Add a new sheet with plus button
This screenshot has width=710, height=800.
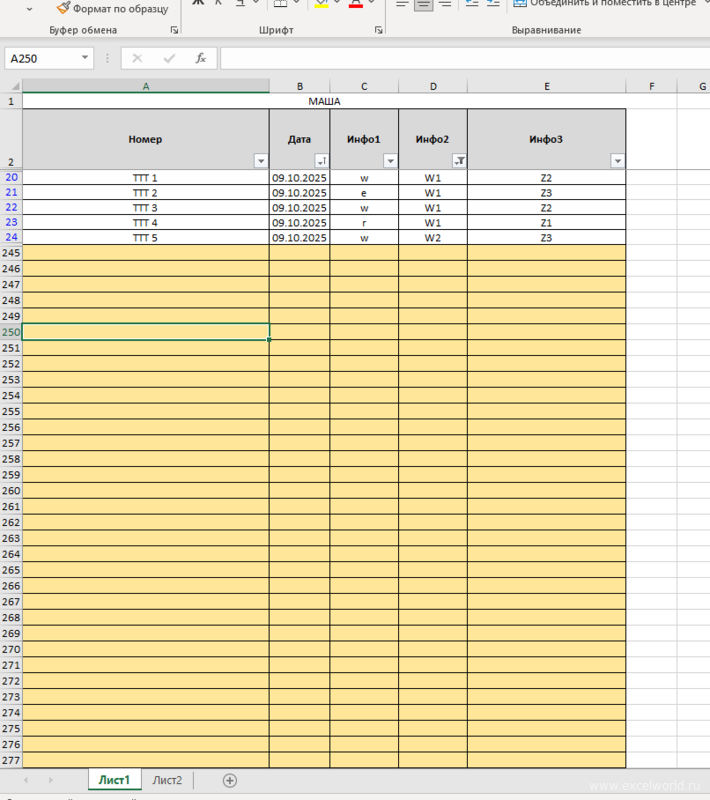229,780
